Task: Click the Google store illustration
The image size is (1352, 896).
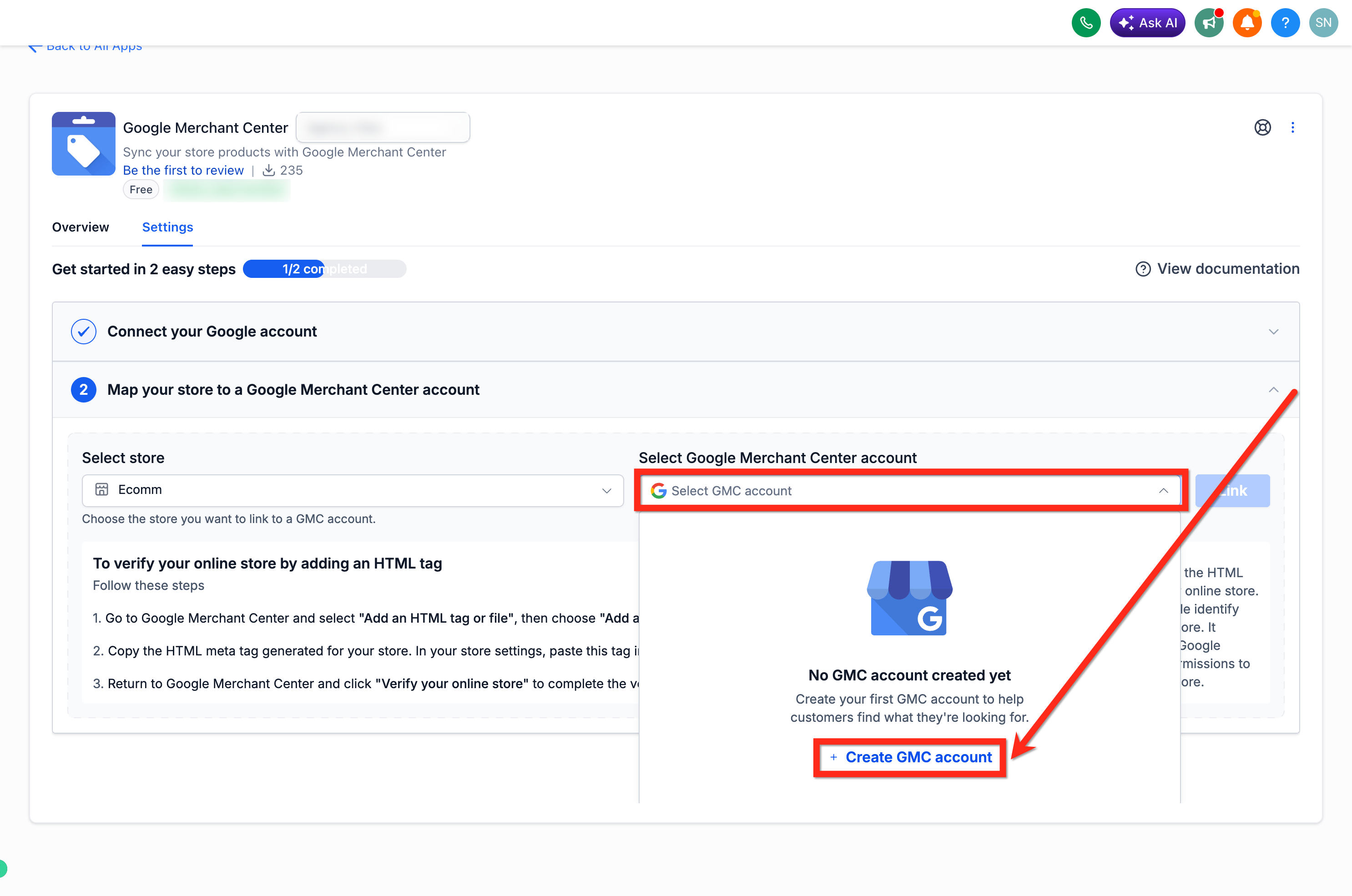Action: (910, 598)
